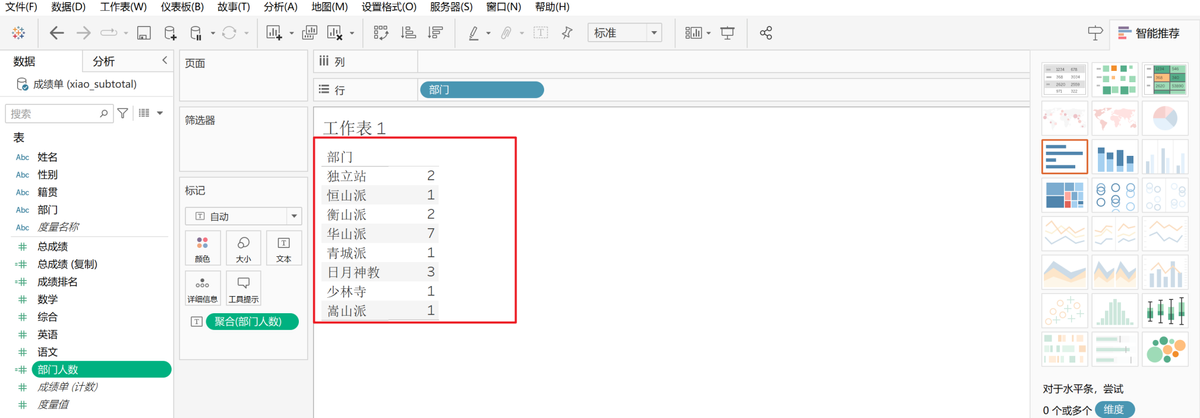Image resolution: width=1200 pixels, height=418 pixels.
Task: Click the presentation mode icon
Action: point(728,33)
